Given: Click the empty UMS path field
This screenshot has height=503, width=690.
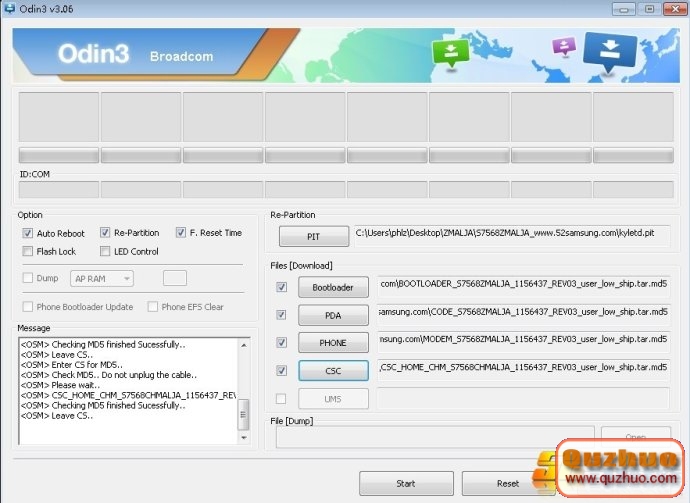Looking at the screenshot, I should [524, 398].
